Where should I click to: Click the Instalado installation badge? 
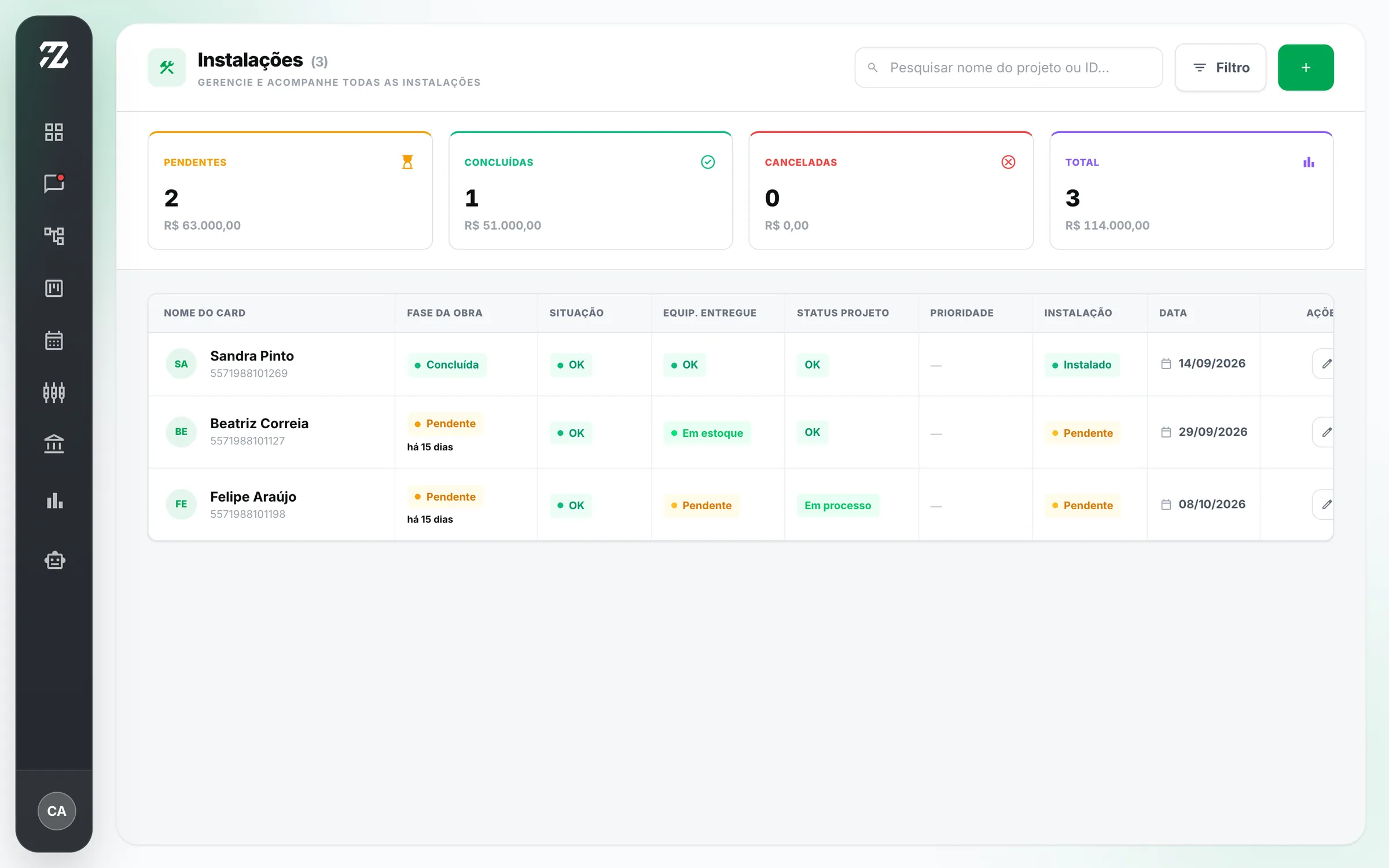(x=1082, y=365)
